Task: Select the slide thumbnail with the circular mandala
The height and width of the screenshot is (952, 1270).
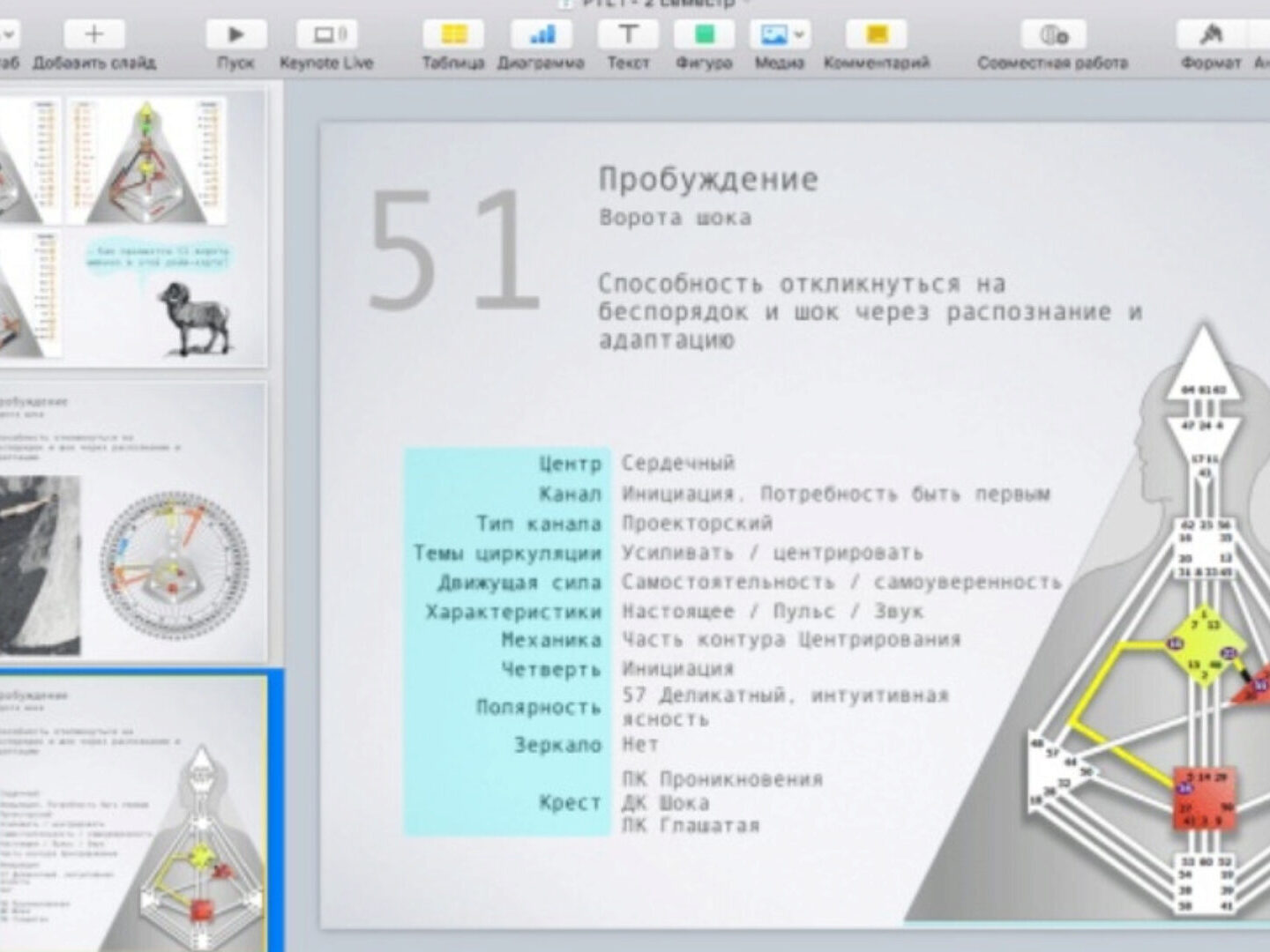Action: 132,522
